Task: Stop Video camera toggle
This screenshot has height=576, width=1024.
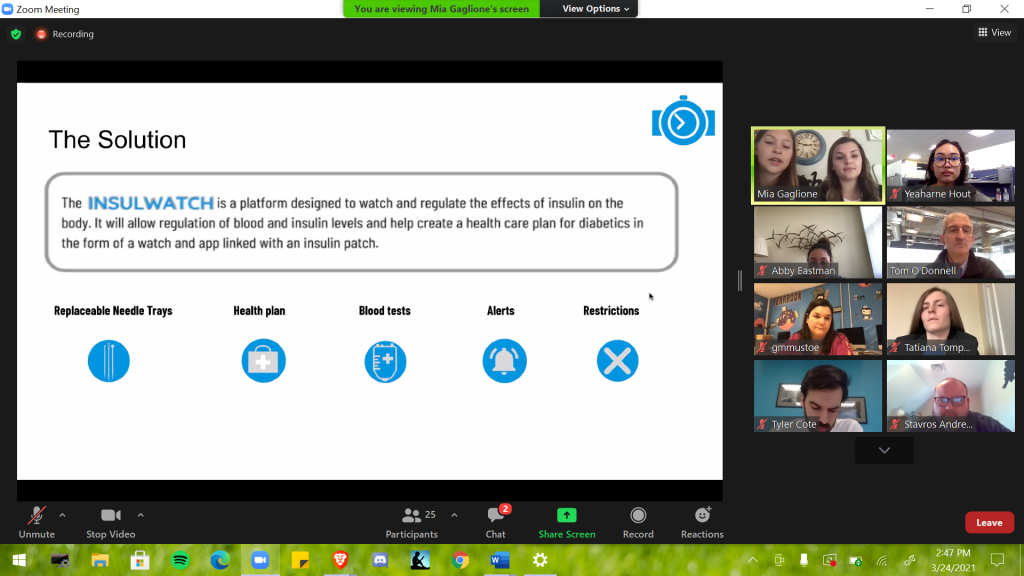Action: [x=110, y=522]
